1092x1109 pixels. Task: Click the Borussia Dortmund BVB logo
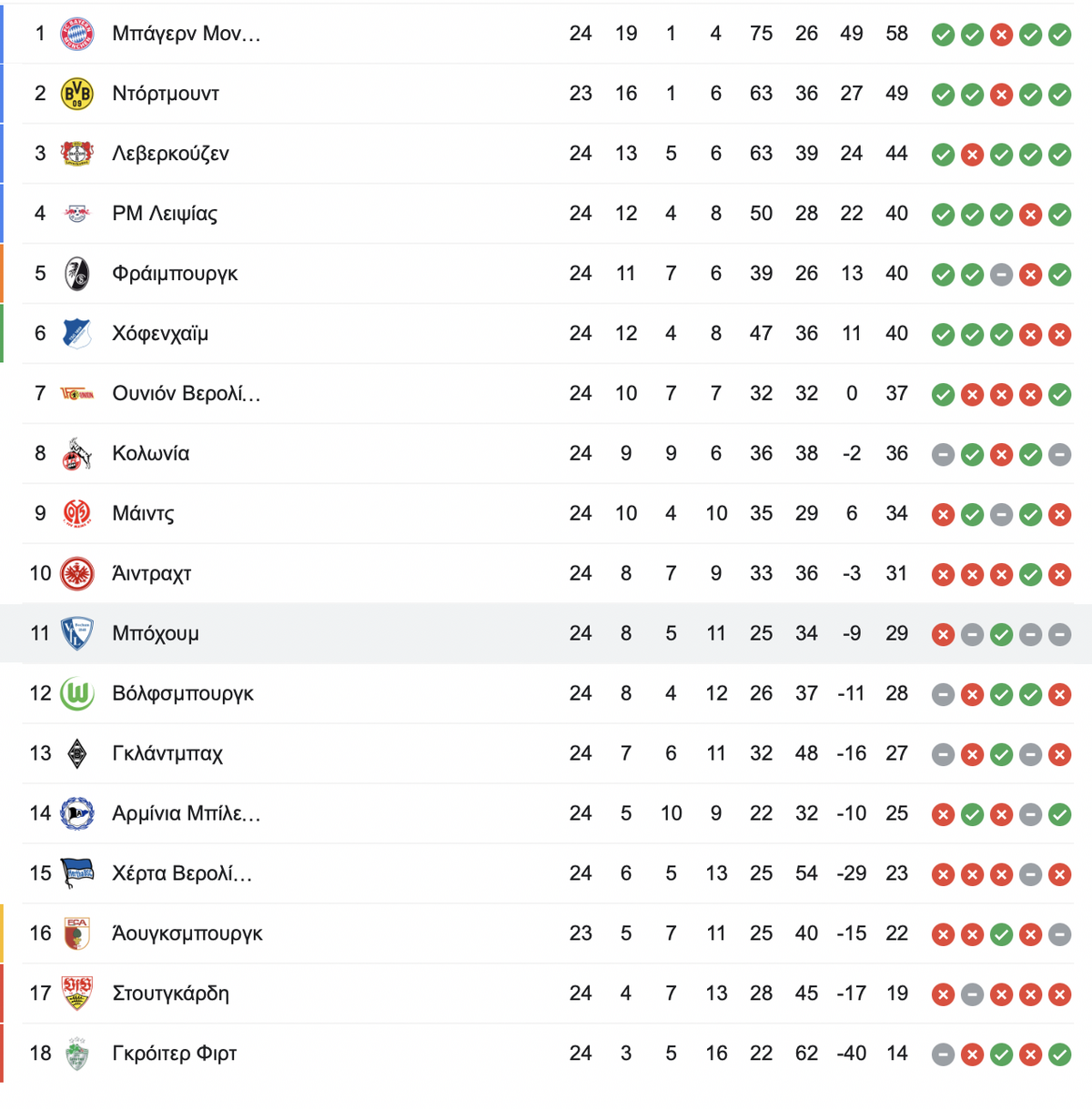77,94
